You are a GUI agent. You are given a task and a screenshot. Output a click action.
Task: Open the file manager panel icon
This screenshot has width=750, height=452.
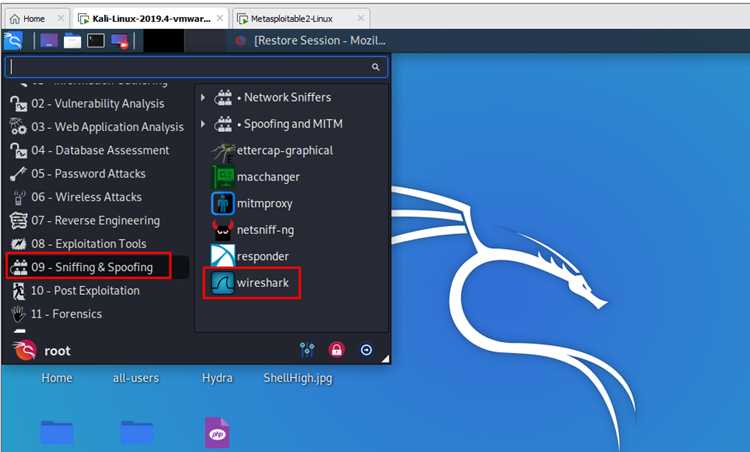72,41
